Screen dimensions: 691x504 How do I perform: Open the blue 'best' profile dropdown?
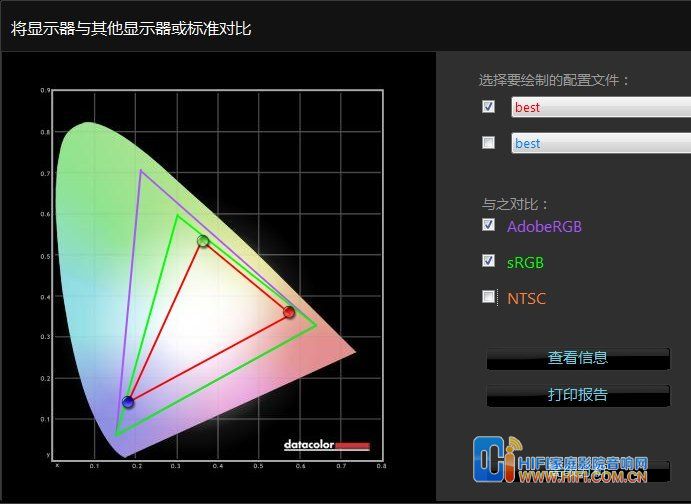600,143
